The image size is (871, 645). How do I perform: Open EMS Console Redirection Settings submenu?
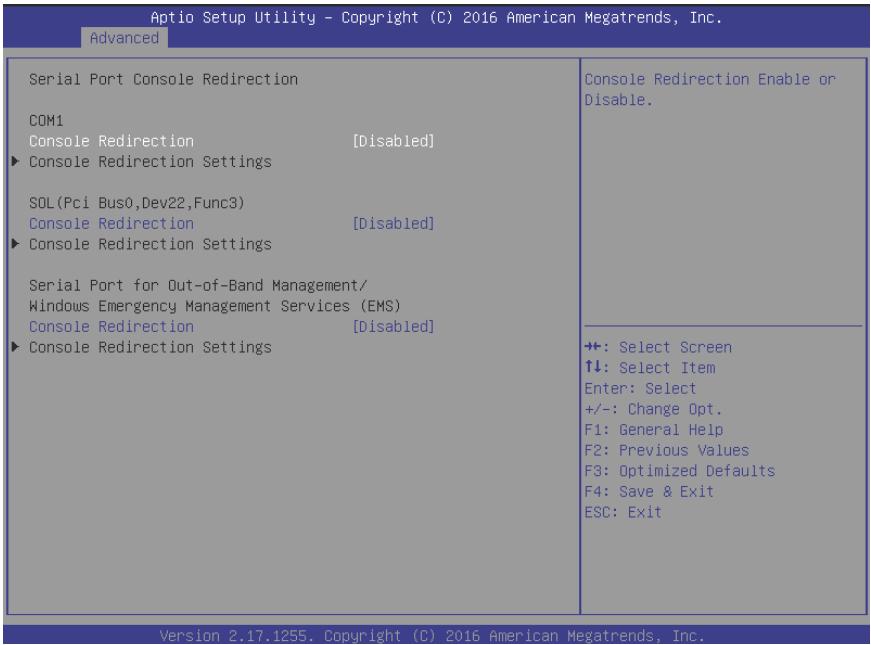coord(151,347)
